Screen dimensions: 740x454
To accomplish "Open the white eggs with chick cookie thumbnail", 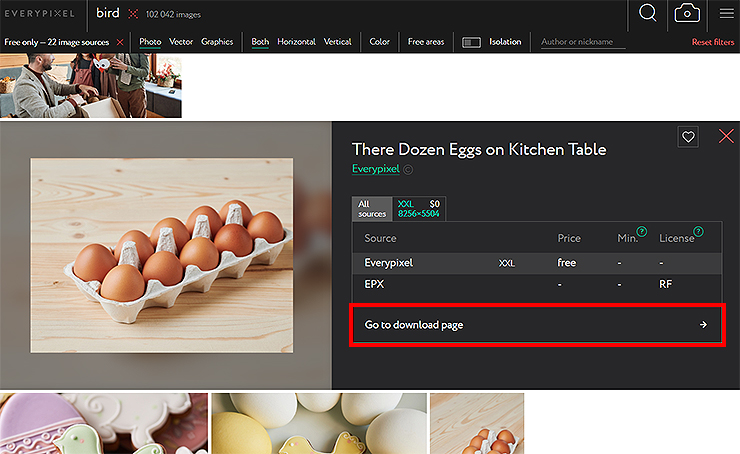I will pyautogui.click(x=319, y=423).
